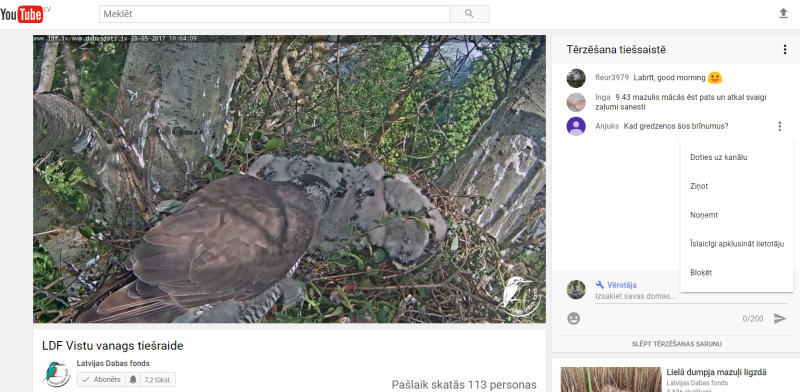Click Inga's avatar in chat

pos(576,102)
